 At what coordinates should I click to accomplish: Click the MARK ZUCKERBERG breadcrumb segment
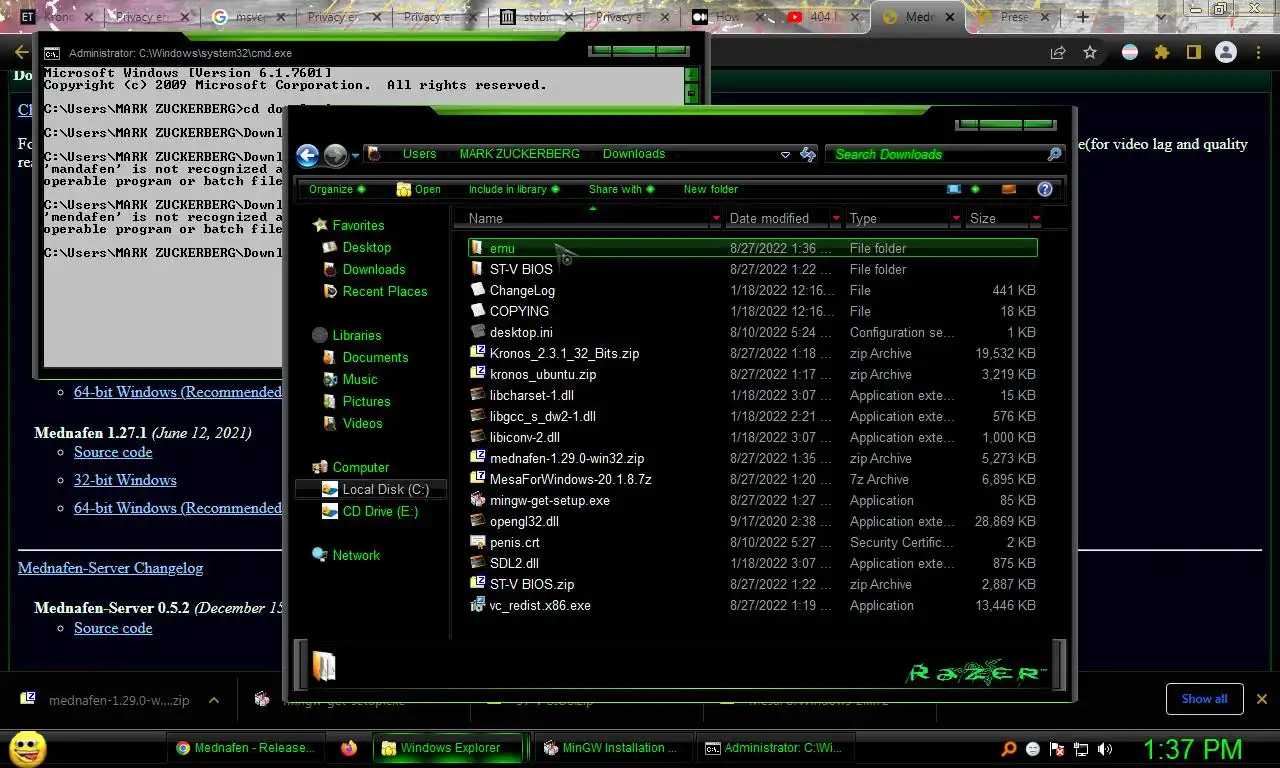pos(519,154)
